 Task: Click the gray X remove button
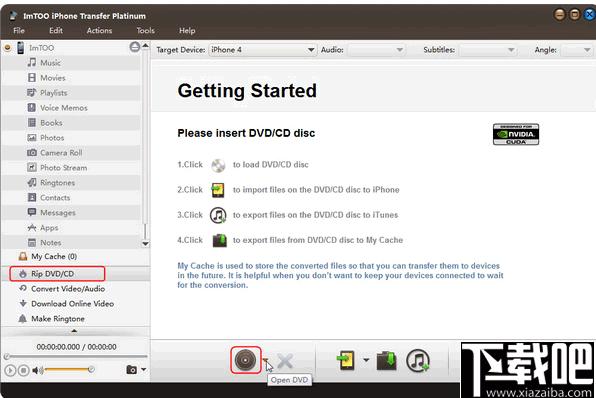[285, 361]
